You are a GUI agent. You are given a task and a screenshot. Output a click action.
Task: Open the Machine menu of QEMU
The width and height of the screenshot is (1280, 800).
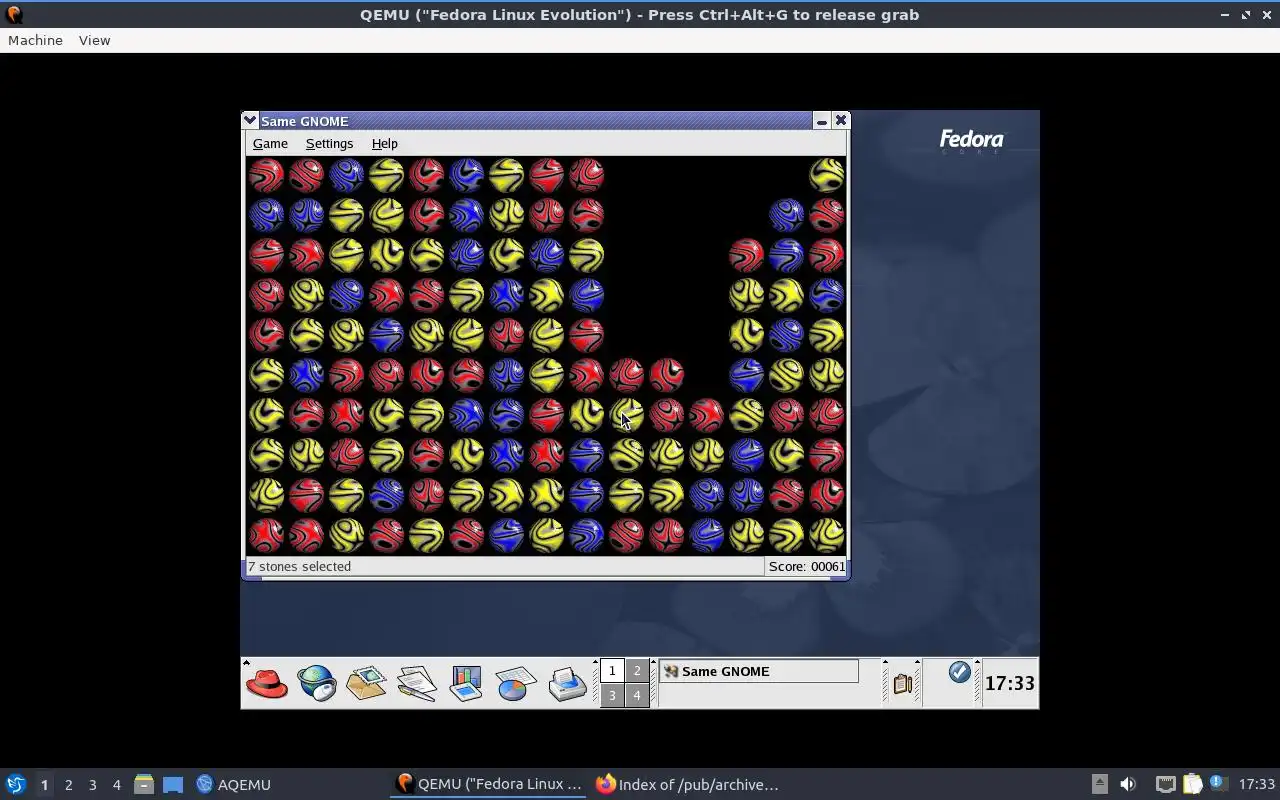click(x=35, y=40)
